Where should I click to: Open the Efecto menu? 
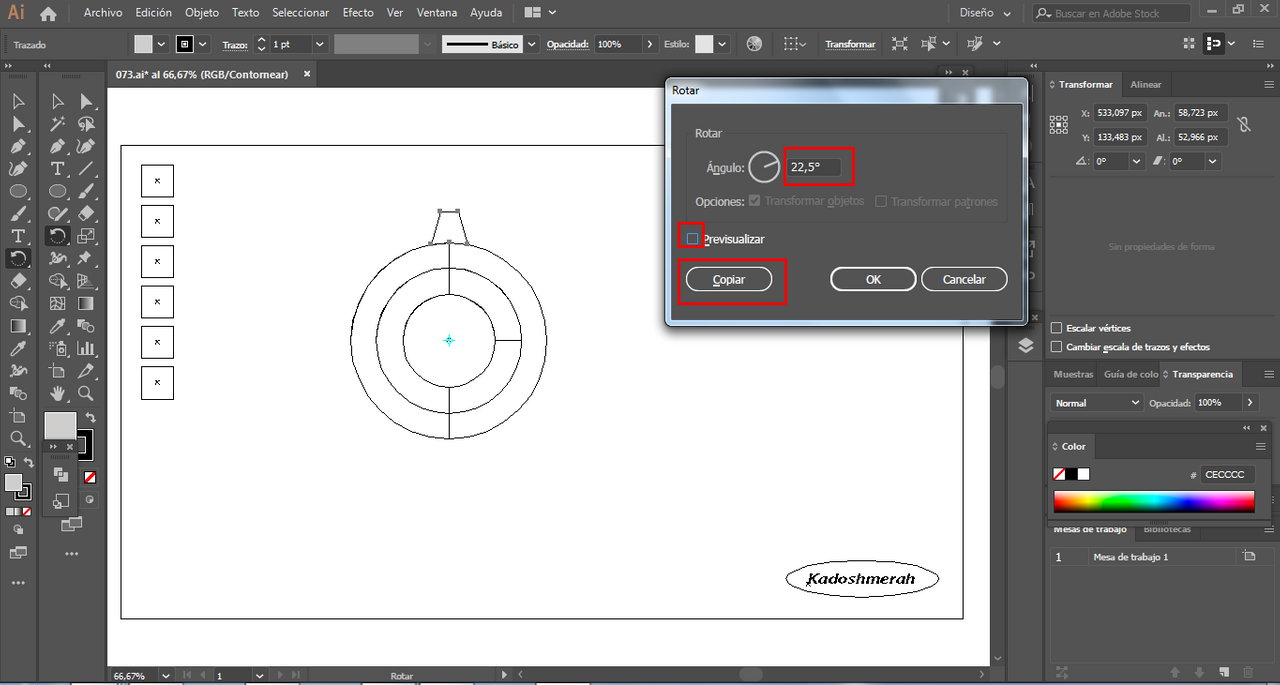pos(358,13)
